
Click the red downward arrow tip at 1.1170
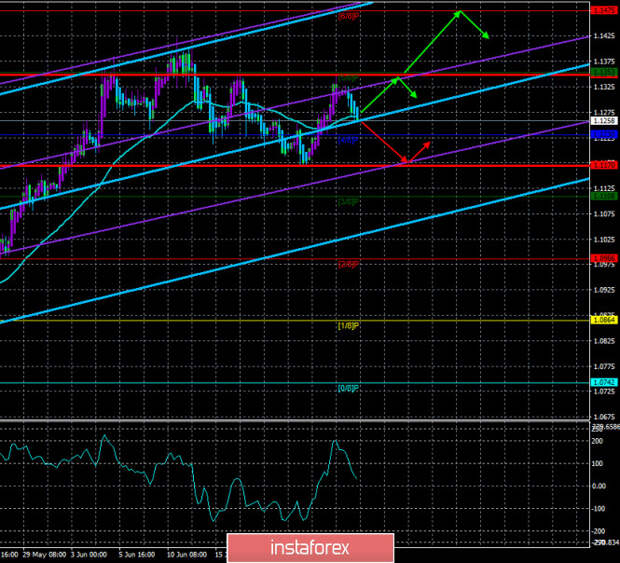(x=405, y=161)
